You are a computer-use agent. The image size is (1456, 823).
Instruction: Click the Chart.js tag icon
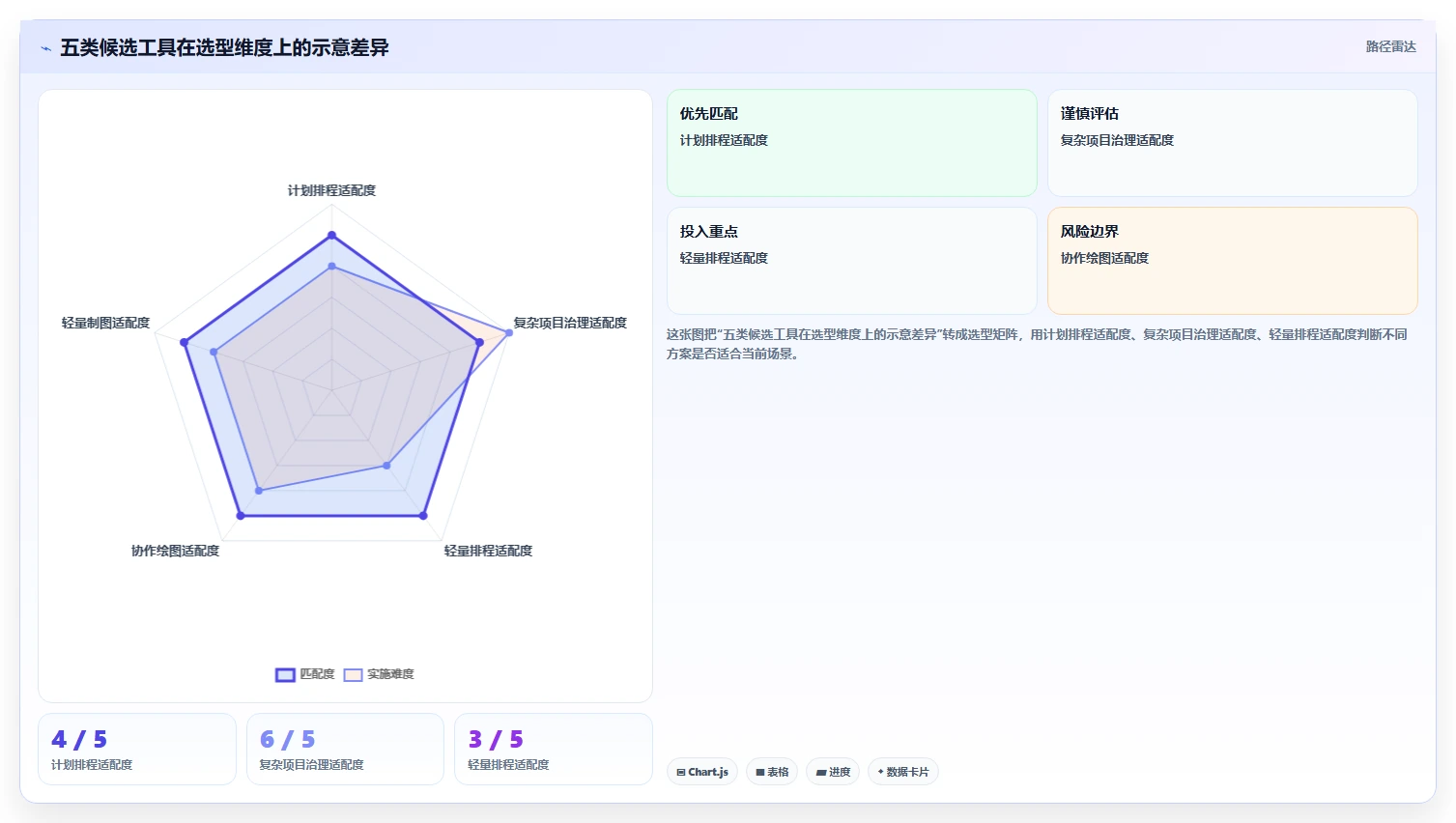click(681, 772)
